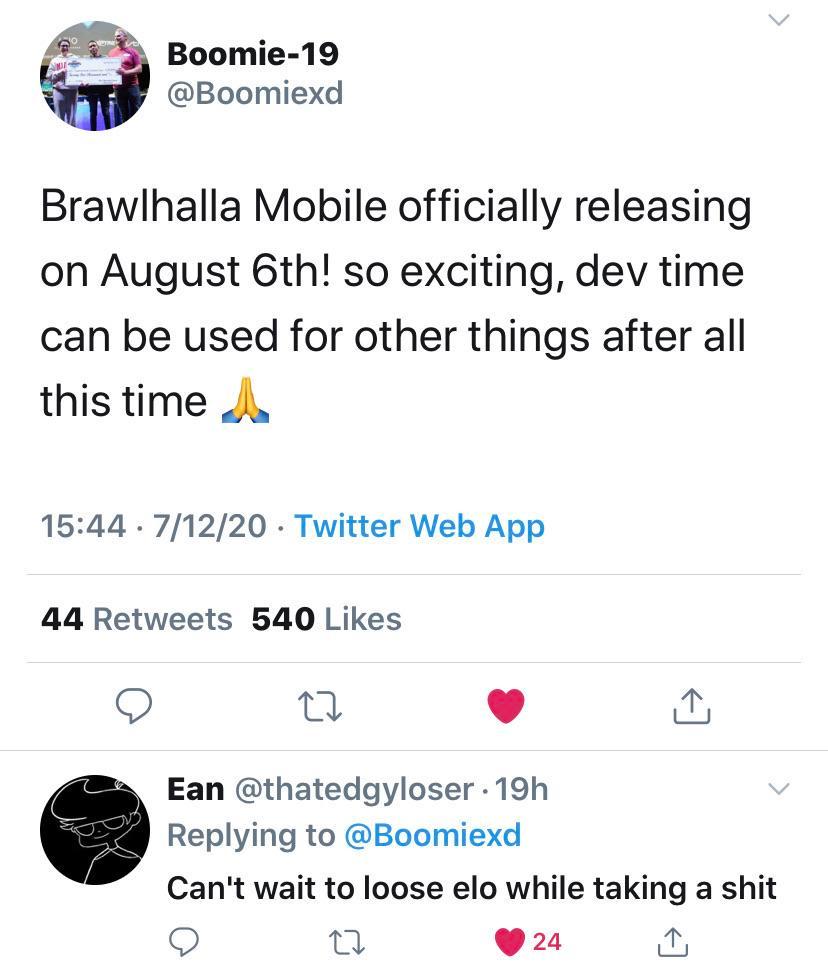Viewport: 828px width, 974px height.
Task: Share Boomie-19's tweet
Action: (x=691, y=707)
